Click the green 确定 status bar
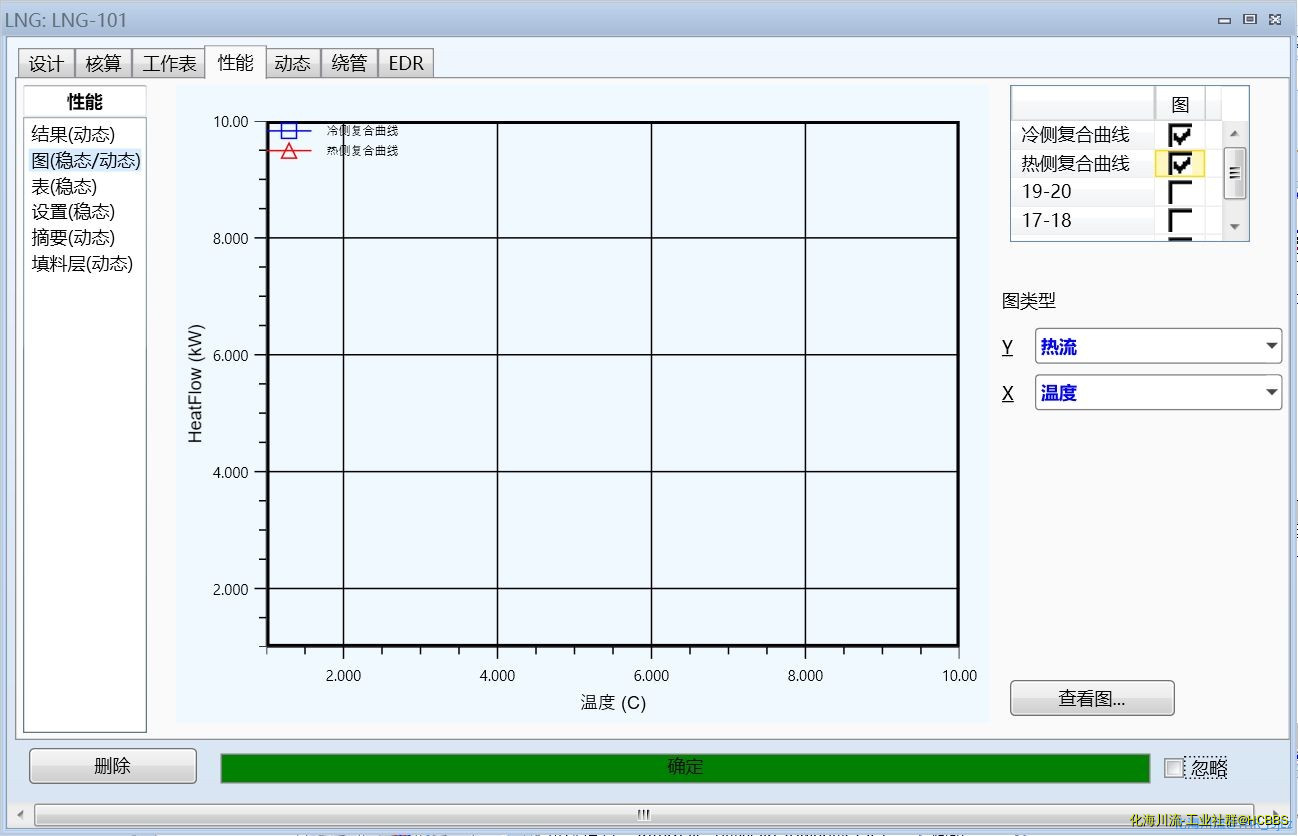The image size is (1298, 836). [x=685, y=768]
